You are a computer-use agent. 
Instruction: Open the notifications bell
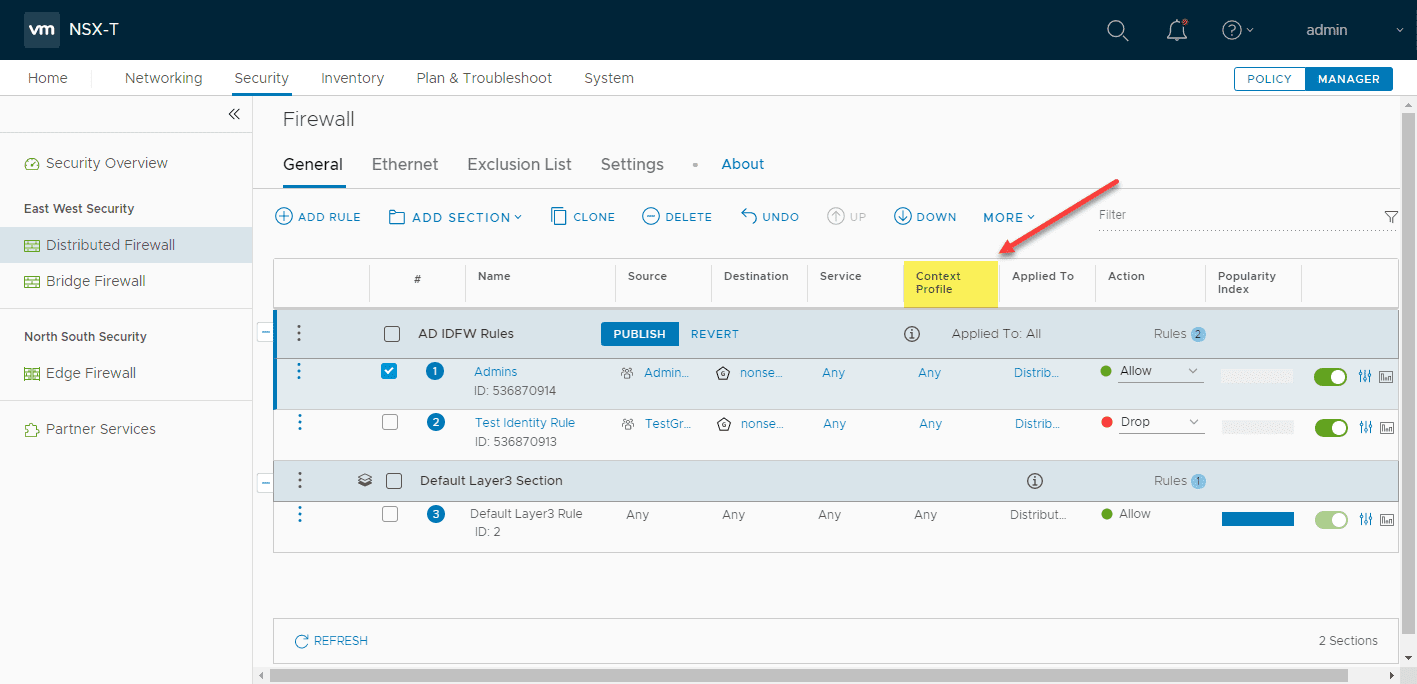pos(1177,30)
